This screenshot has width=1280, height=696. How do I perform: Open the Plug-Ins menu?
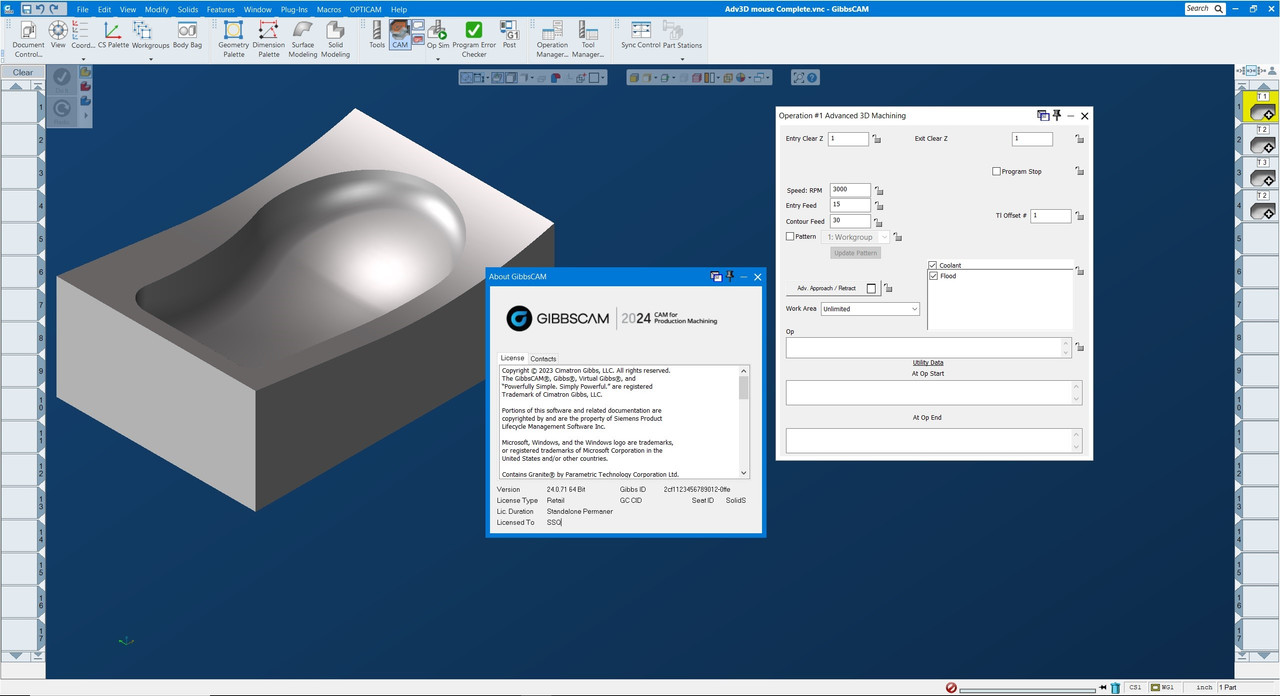[294, 9]
